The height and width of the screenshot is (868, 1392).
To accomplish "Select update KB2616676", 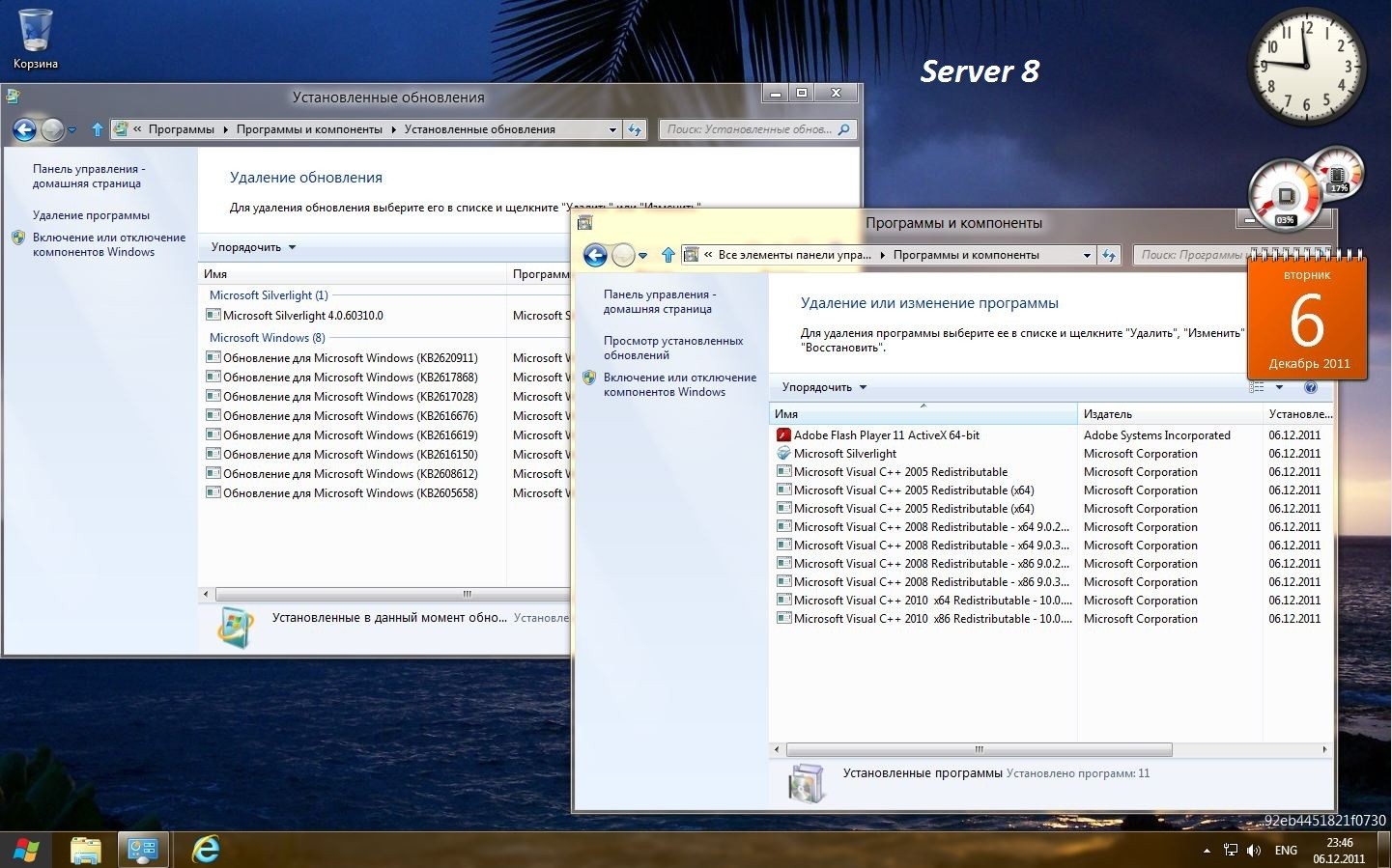I will [351, 416].
